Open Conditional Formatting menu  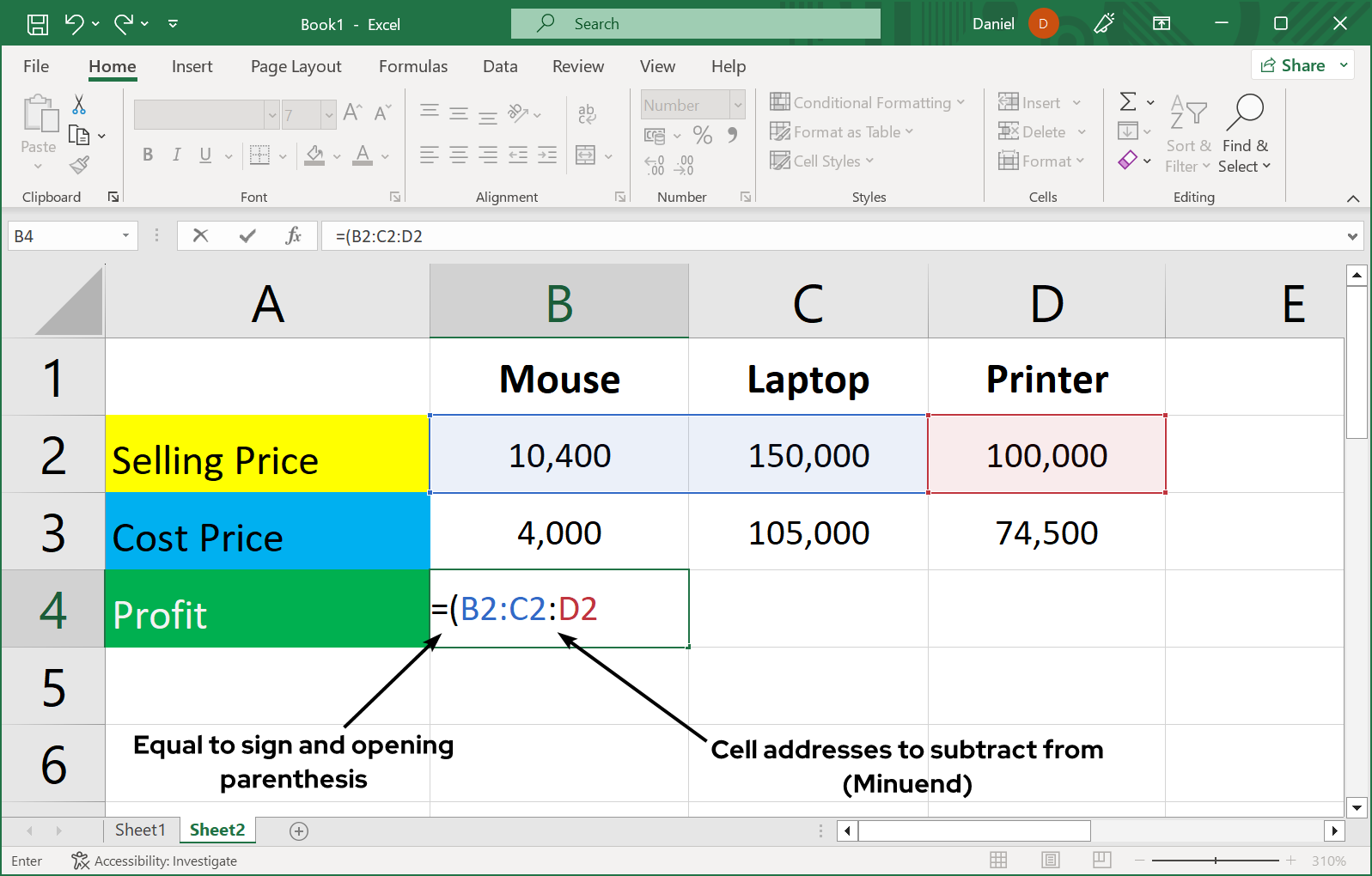(x=868, y=102)
